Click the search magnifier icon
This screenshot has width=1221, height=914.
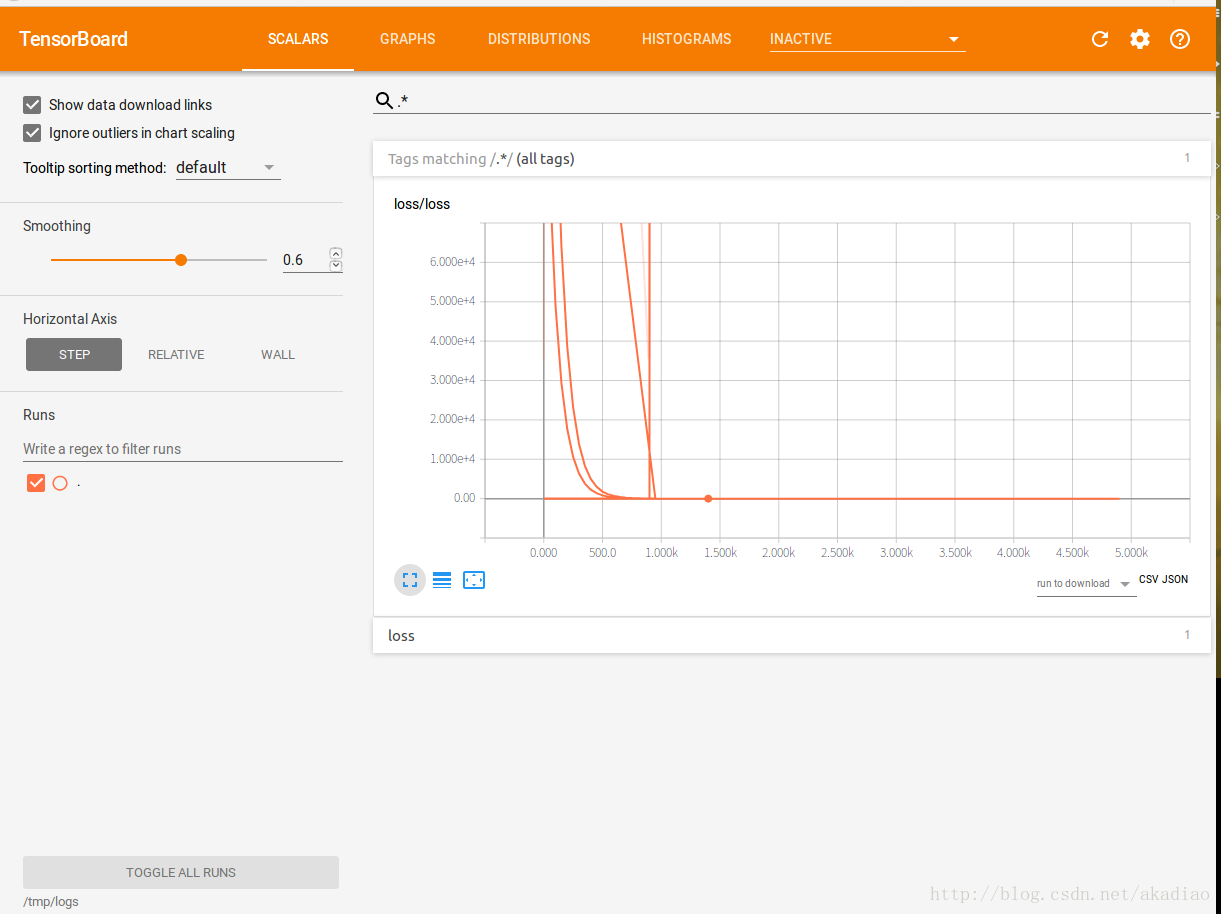(x=384, y=101)
